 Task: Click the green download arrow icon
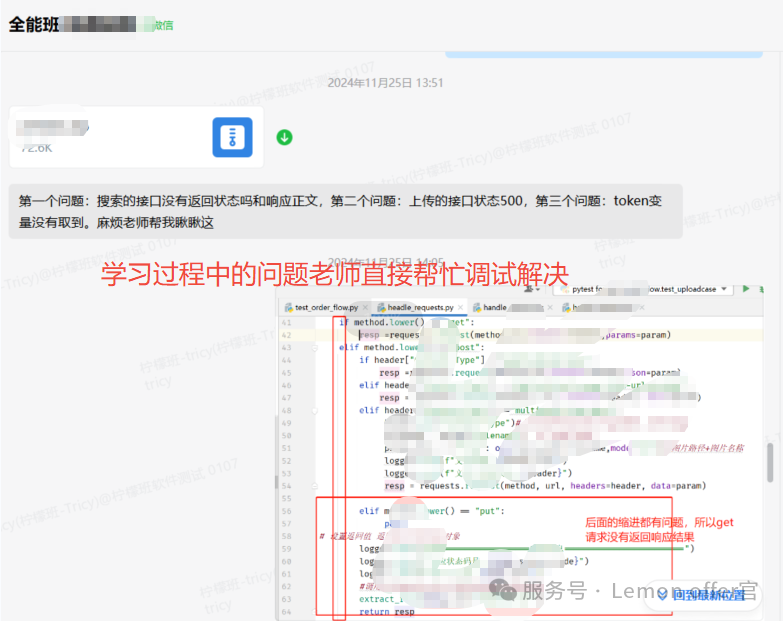pyautogui.click(x=284, y=137)
